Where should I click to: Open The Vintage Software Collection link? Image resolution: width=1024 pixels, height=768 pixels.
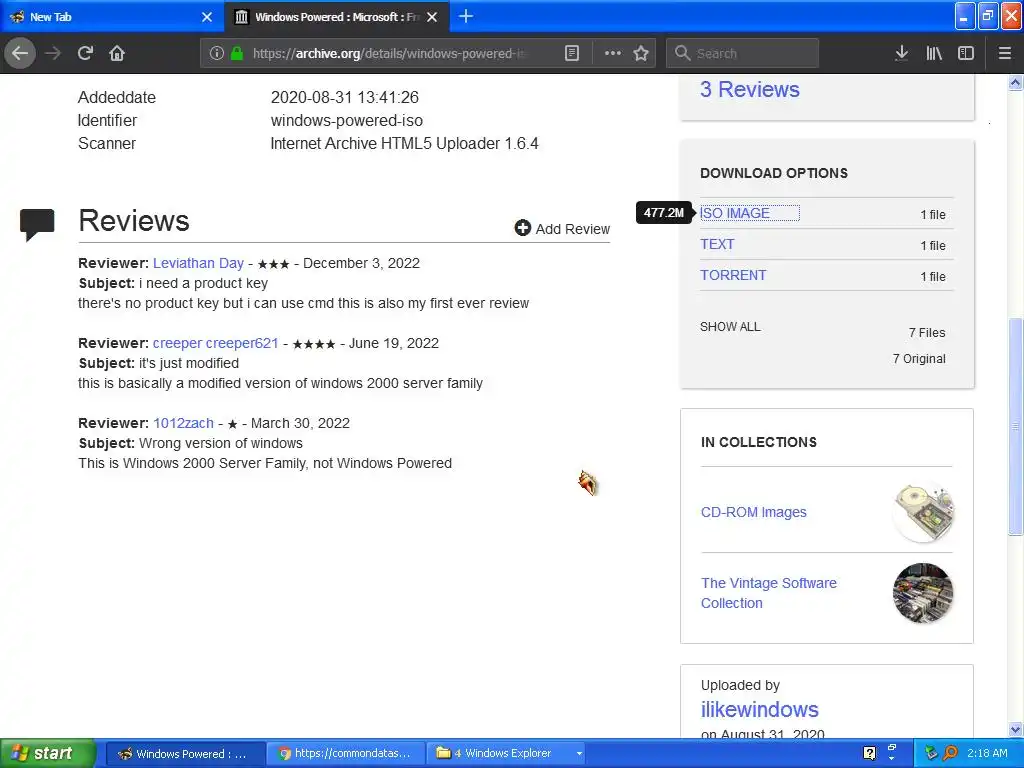[x=769, y=593]
